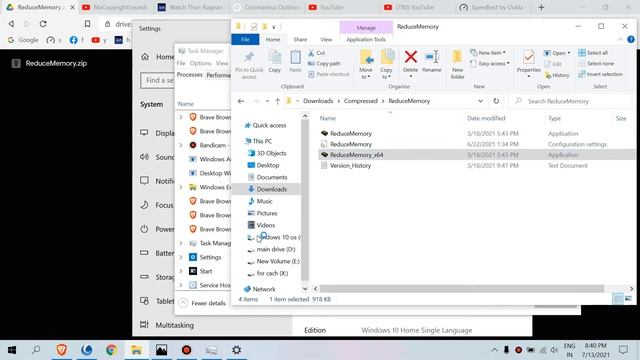The image size is (640, 360).
Task: Click Compressed in the address breadcrumb
Action: click(360, 101)
